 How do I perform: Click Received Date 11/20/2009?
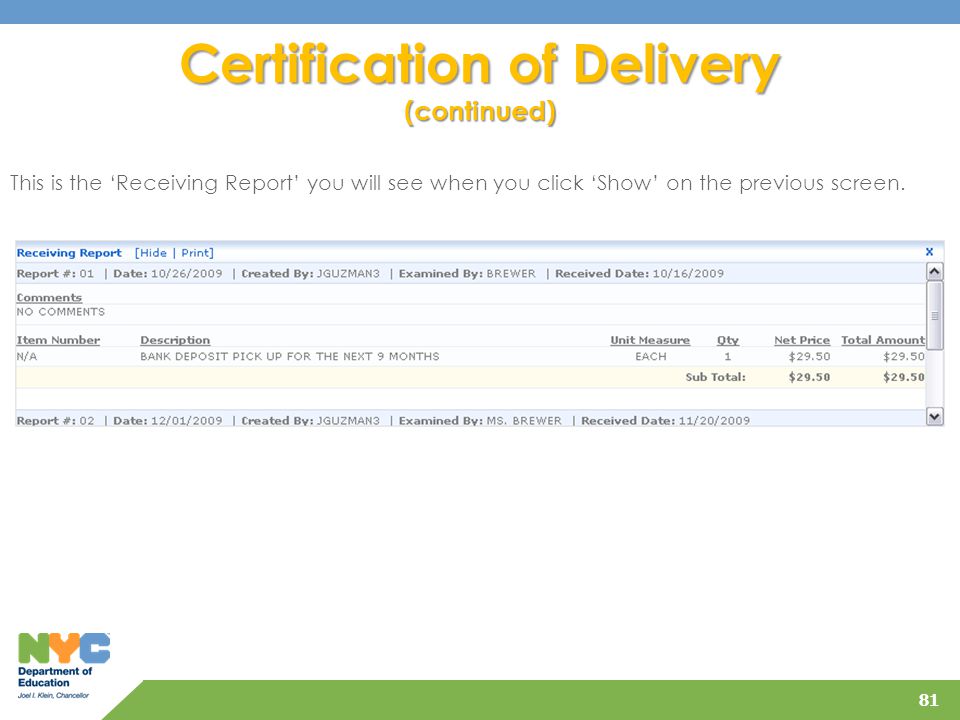point(665,421)
